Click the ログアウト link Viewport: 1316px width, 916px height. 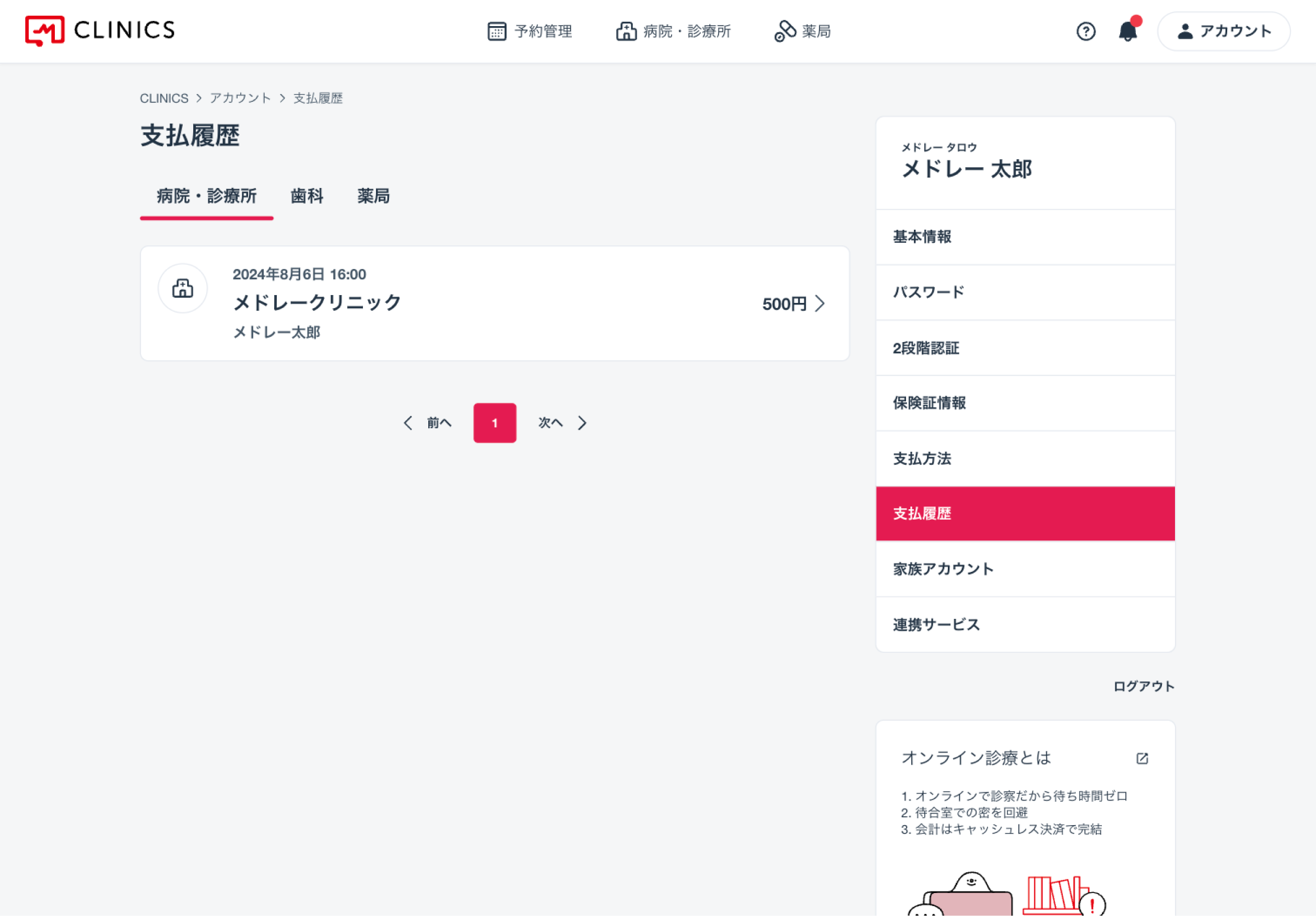click(1144, 686)
